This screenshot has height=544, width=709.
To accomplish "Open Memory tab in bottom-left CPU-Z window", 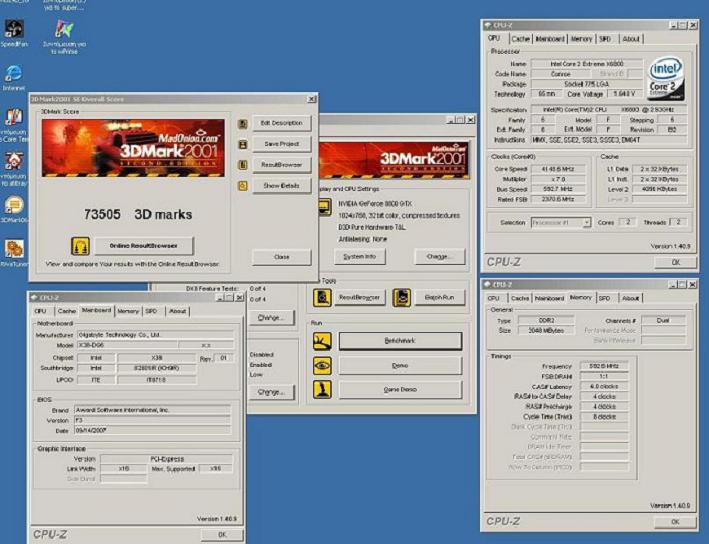I will click(x=128, y=312).
